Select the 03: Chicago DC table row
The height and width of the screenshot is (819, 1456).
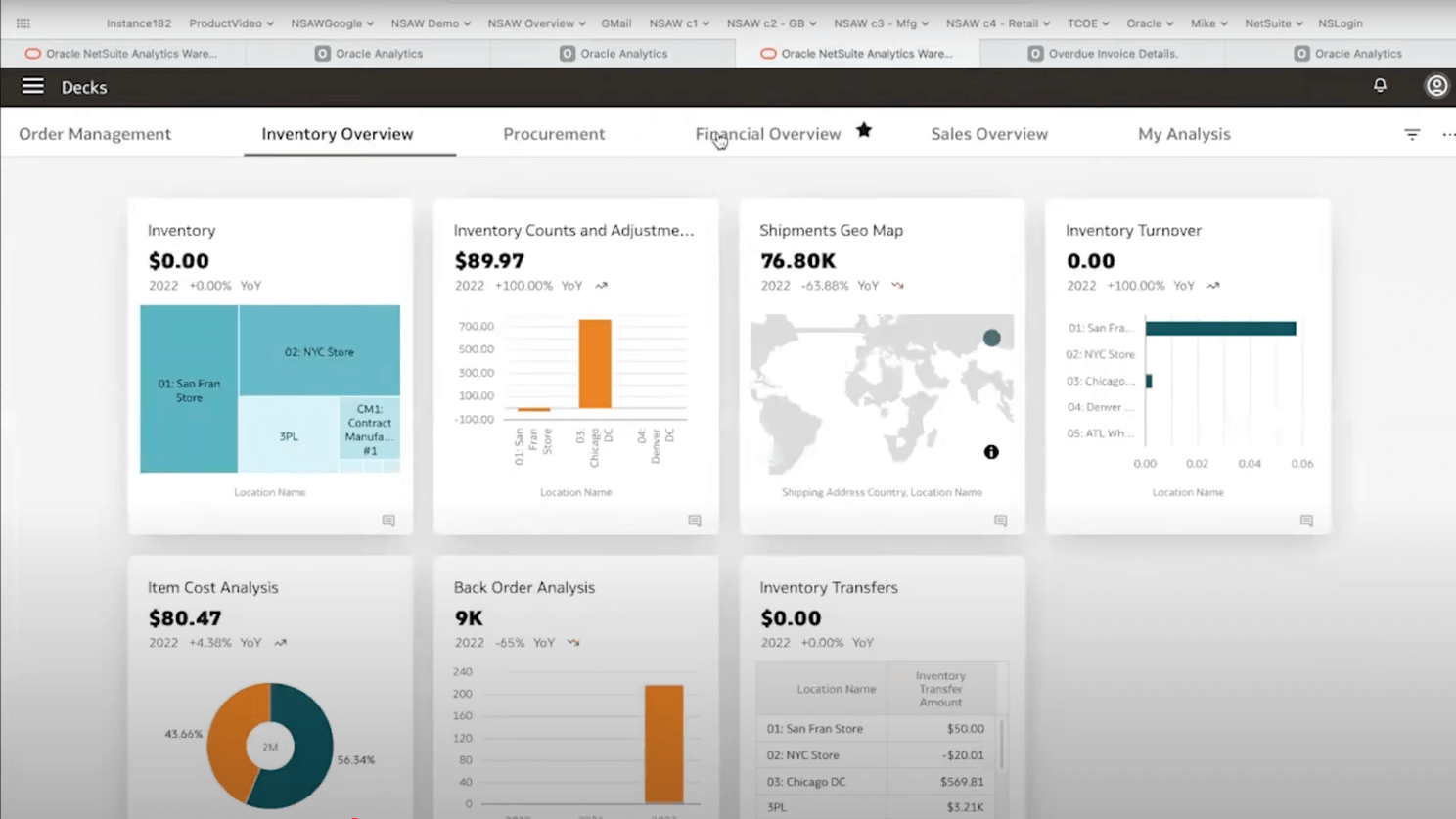coord(875,782)
